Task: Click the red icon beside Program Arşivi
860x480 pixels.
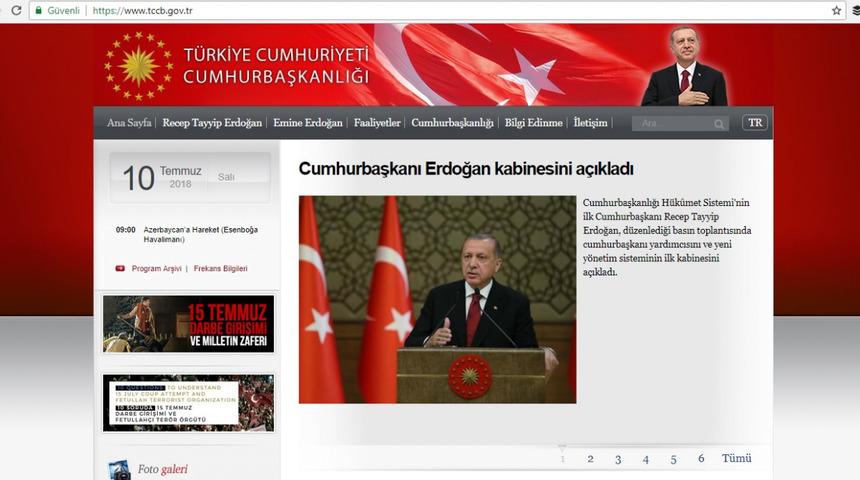Action: coord(120,268)
